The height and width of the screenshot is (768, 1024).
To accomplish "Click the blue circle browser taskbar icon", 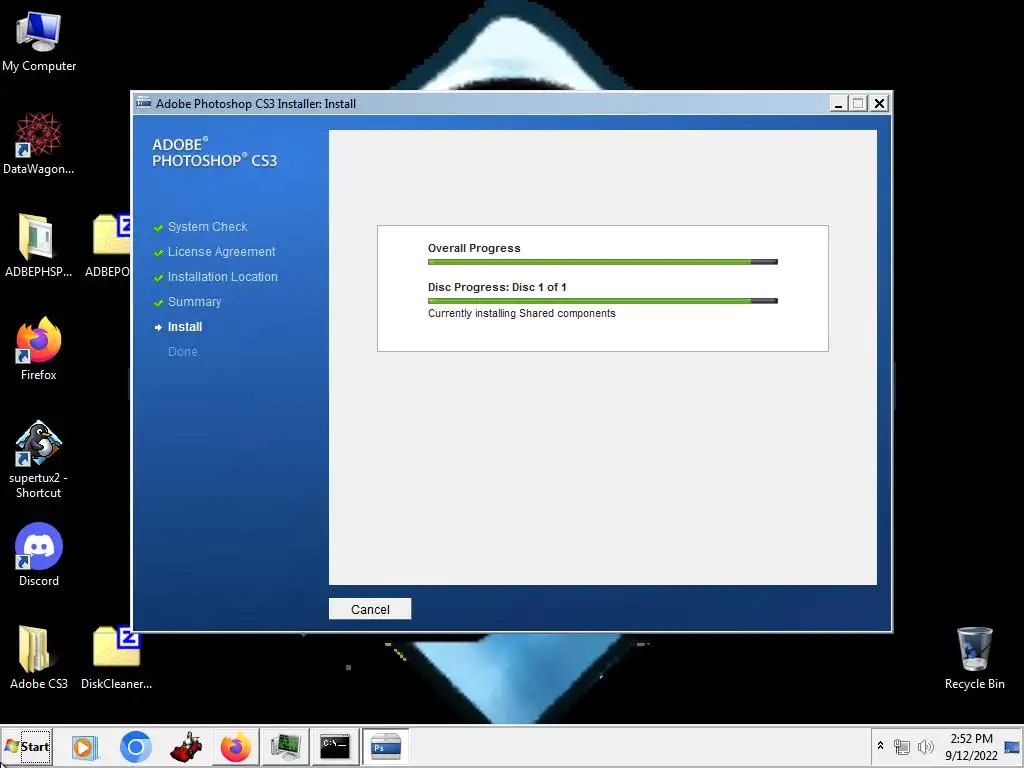I will (x=135, y=746).
